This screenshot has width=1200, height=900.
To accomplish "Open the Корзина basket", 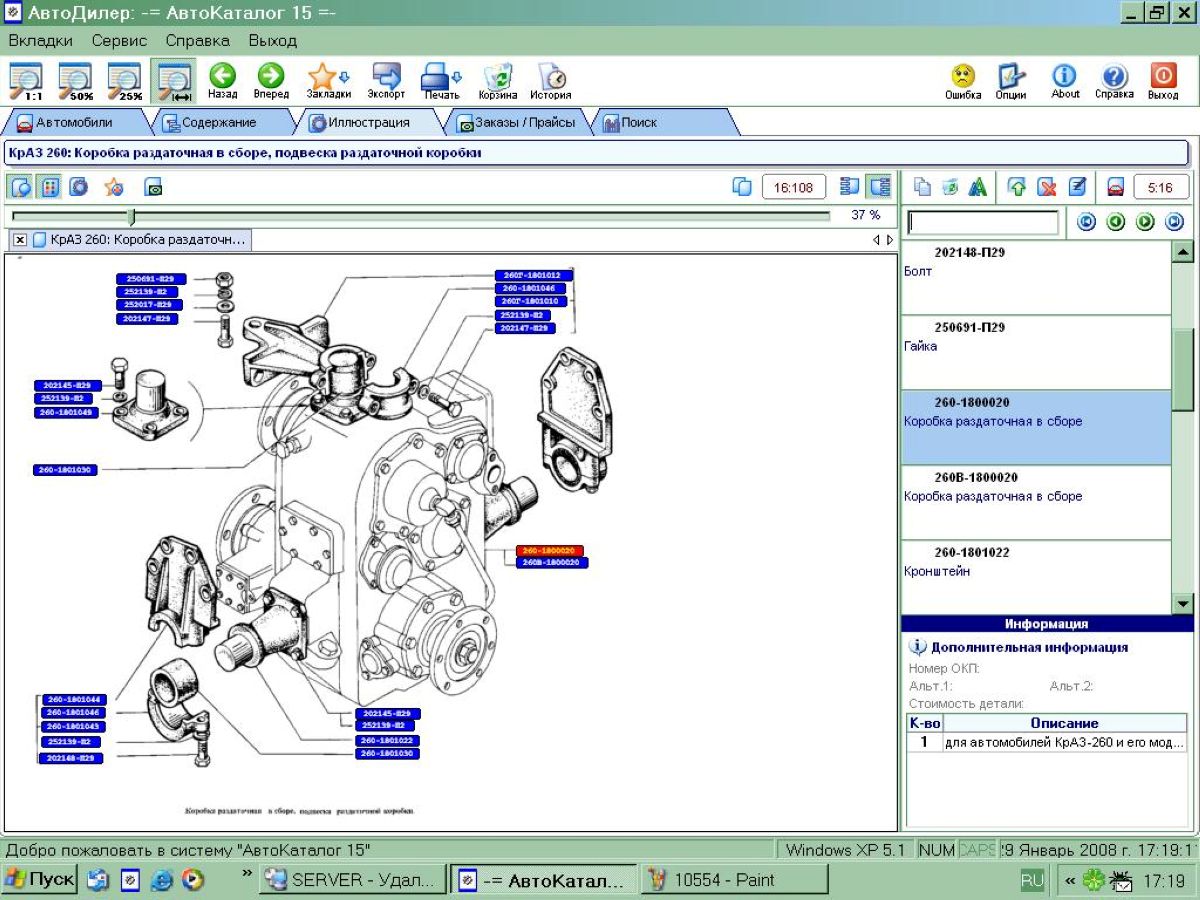I will [498, 81].
